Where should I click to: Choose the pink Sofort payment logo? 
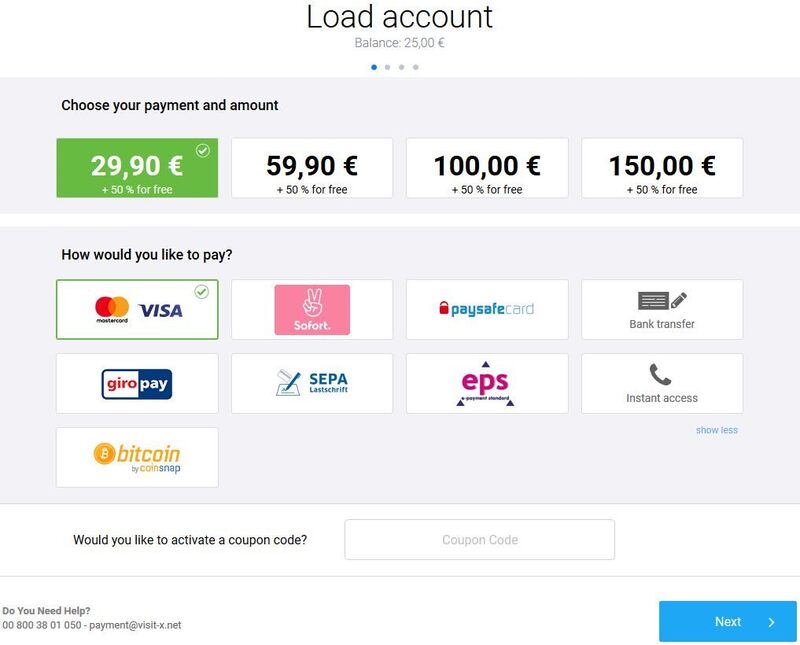312,310
